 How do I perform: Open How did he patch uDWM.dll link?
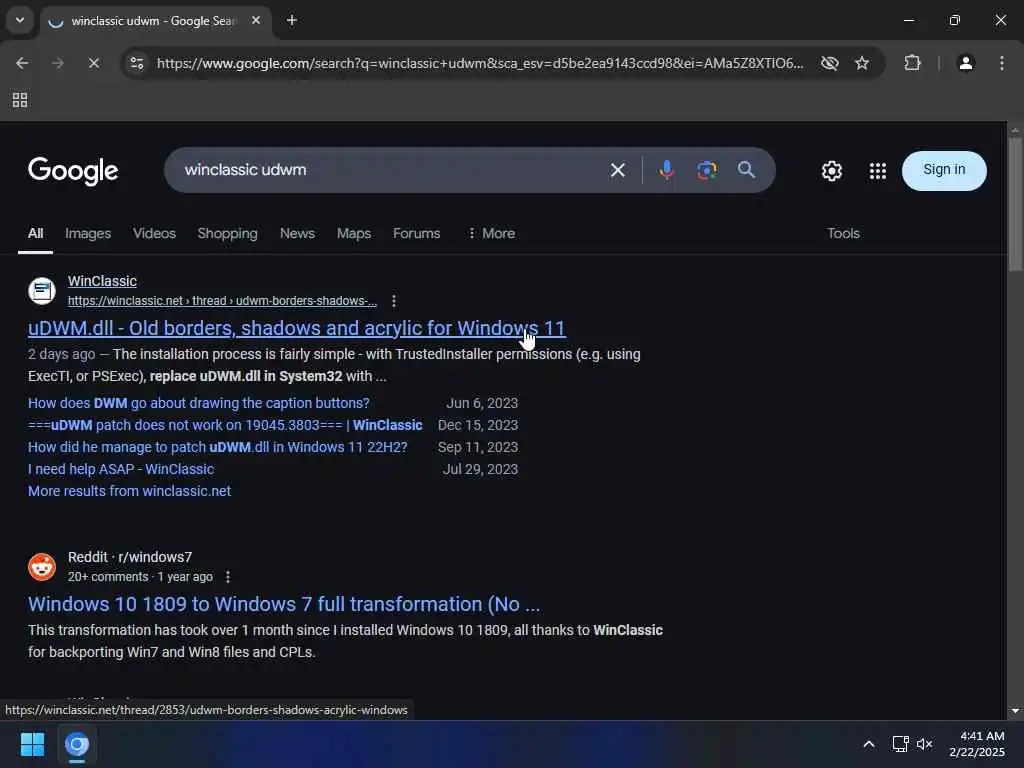point(217,447)
